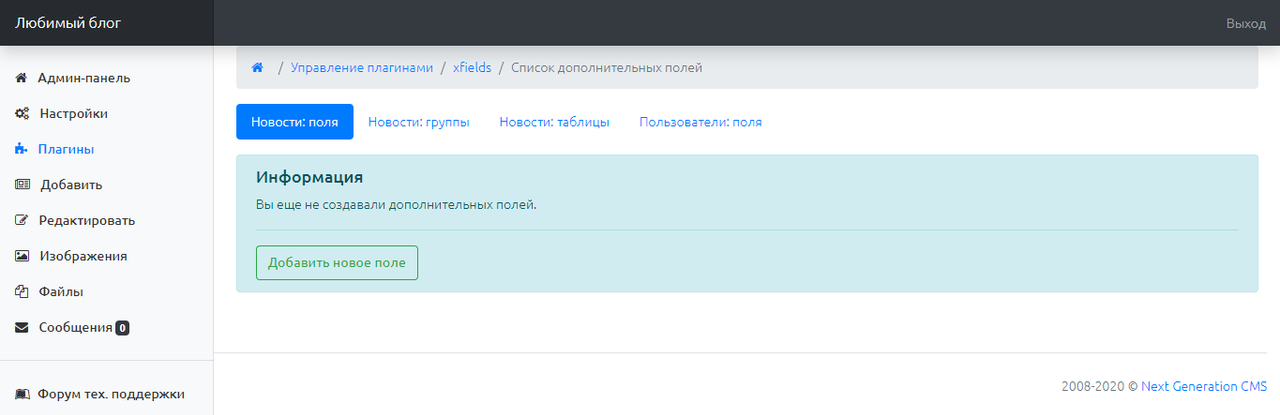Click the Админ-панель house icon in sidebar

click(x=21, y=78)
